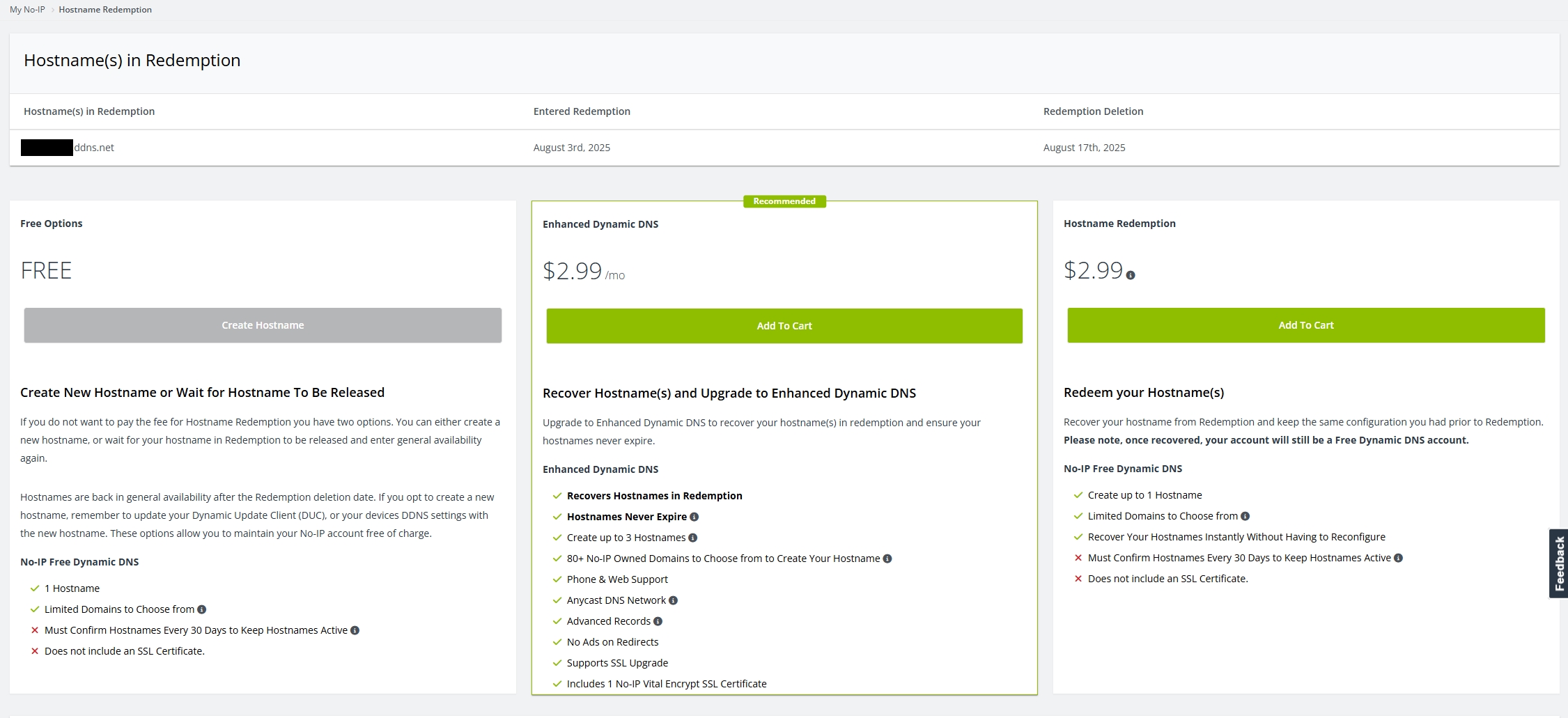Click info icon by Must Confirm Hostnames in Free Options
The height and width of the screenshot is (718, 1568).
click(x=355, y=630)
